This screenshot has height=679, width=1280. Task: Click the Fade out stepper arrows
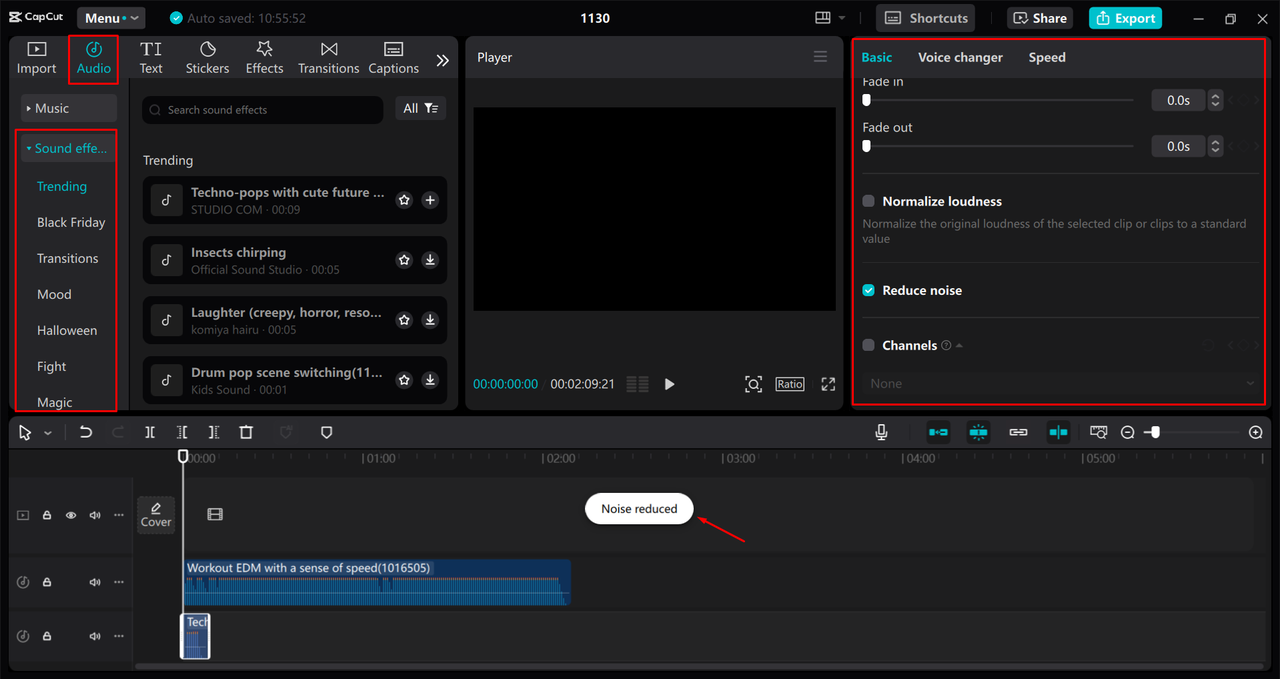pyautogui.click(x=1215, y=146)
